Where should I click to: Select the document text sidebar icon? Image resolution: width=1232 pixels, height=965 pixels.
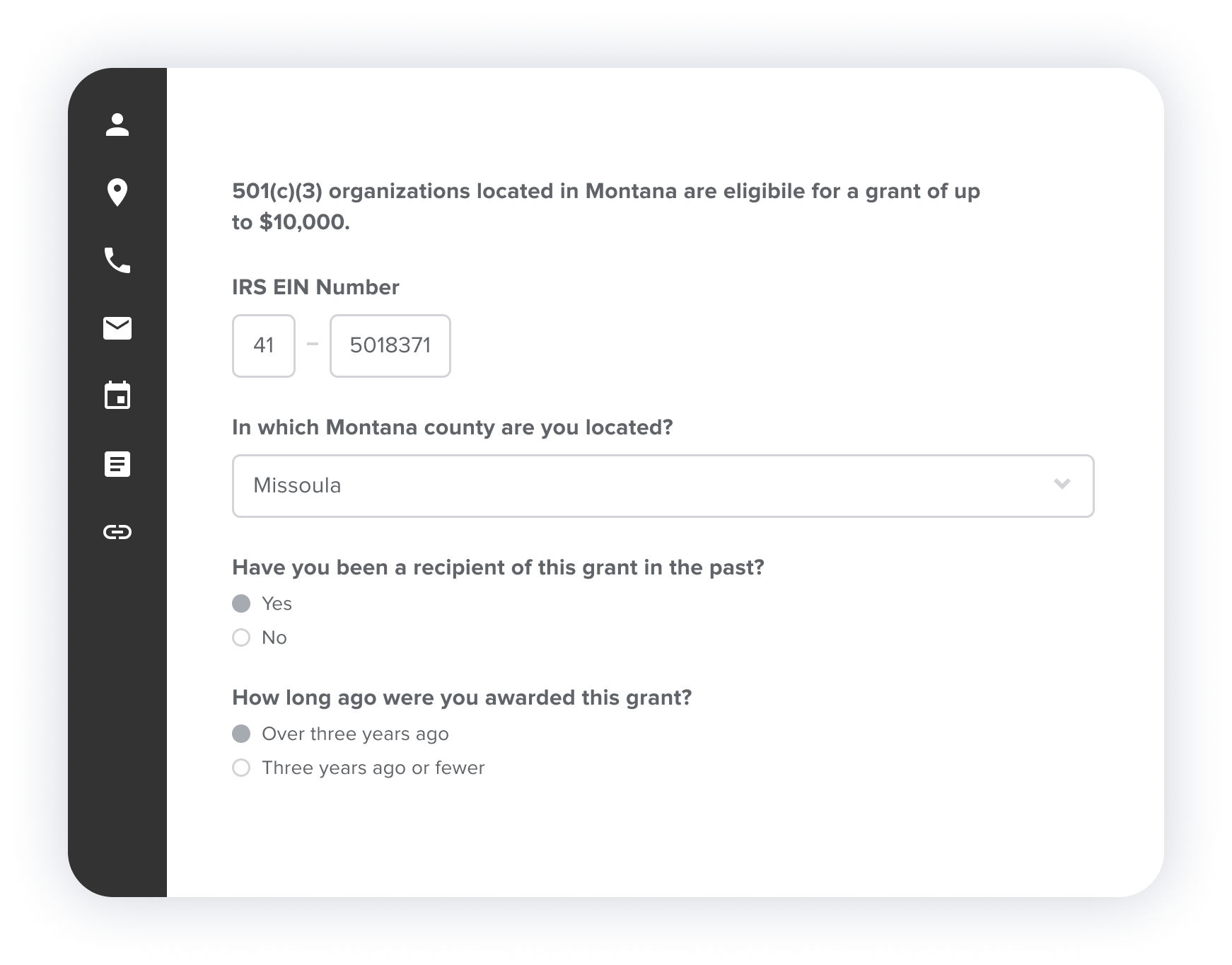point(117,464)
